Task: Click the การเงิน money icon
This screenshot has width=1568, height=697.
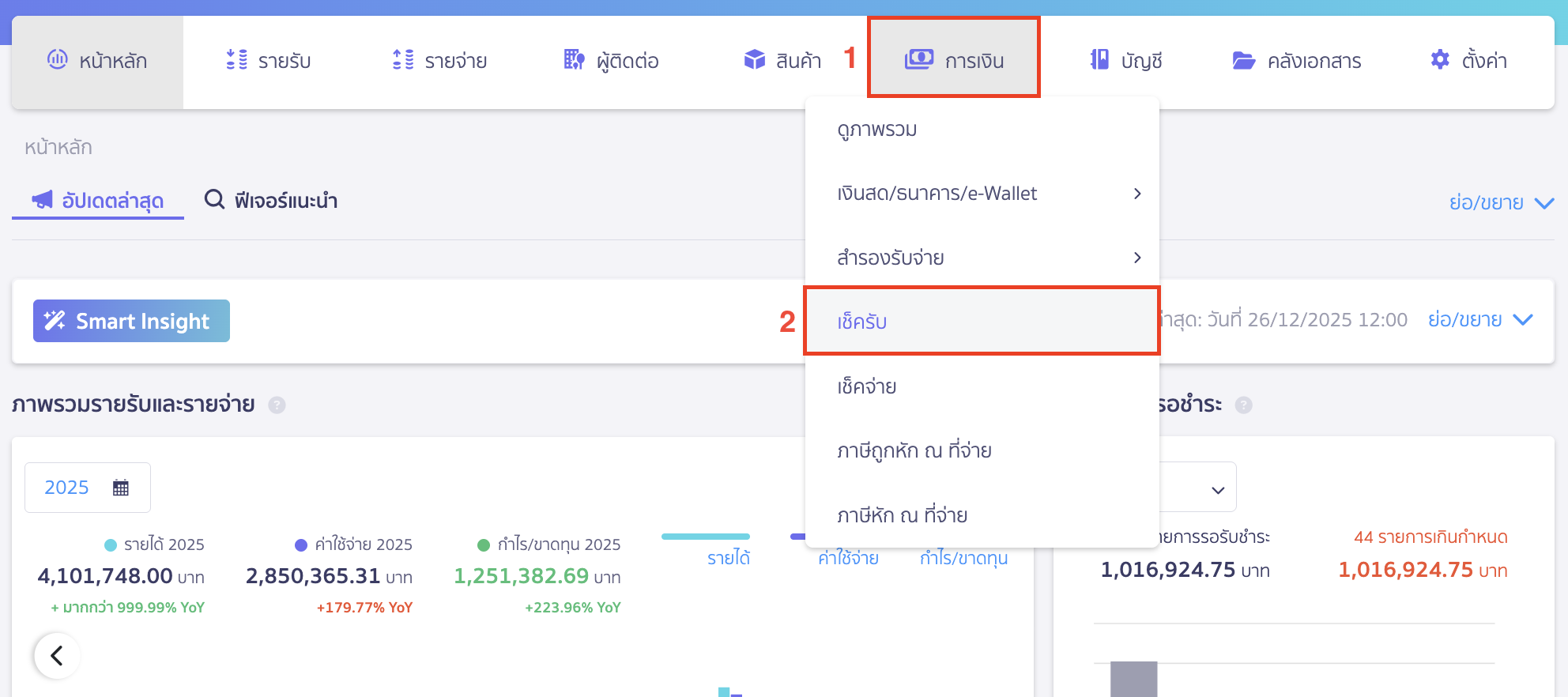Action: click(x=918, y=60)
